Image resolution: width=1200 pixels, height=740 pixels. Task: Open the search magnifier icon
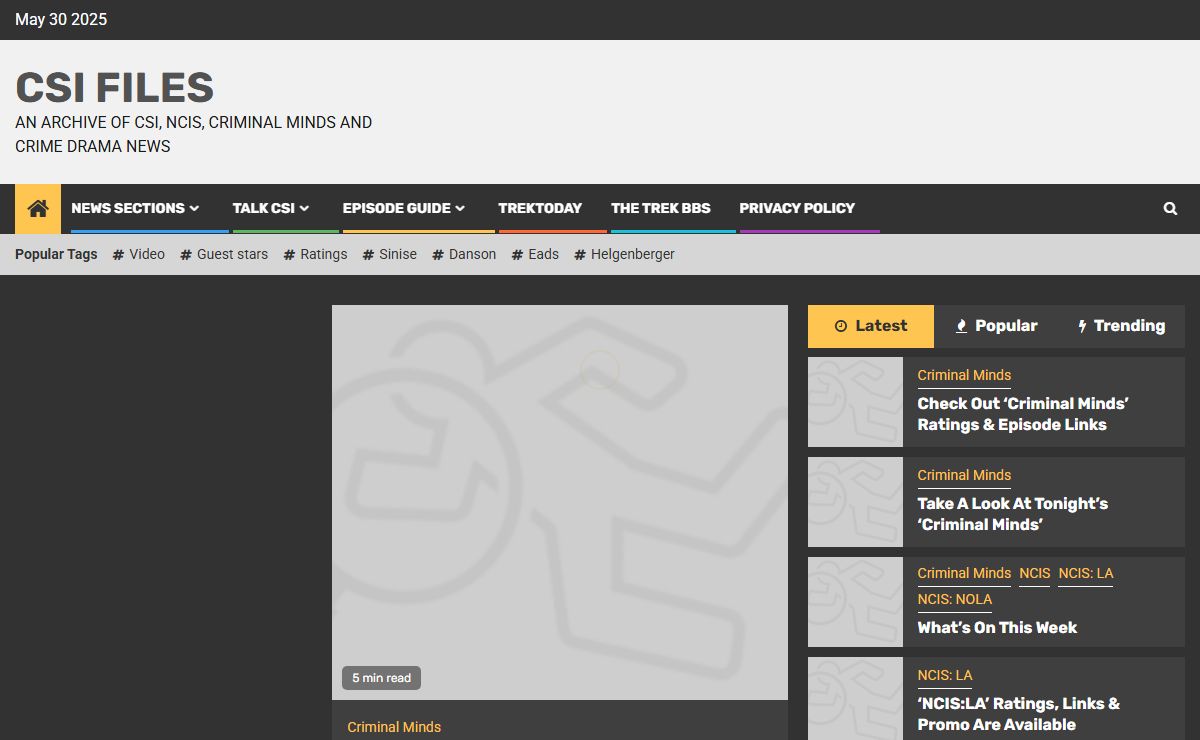(1170, 209)
